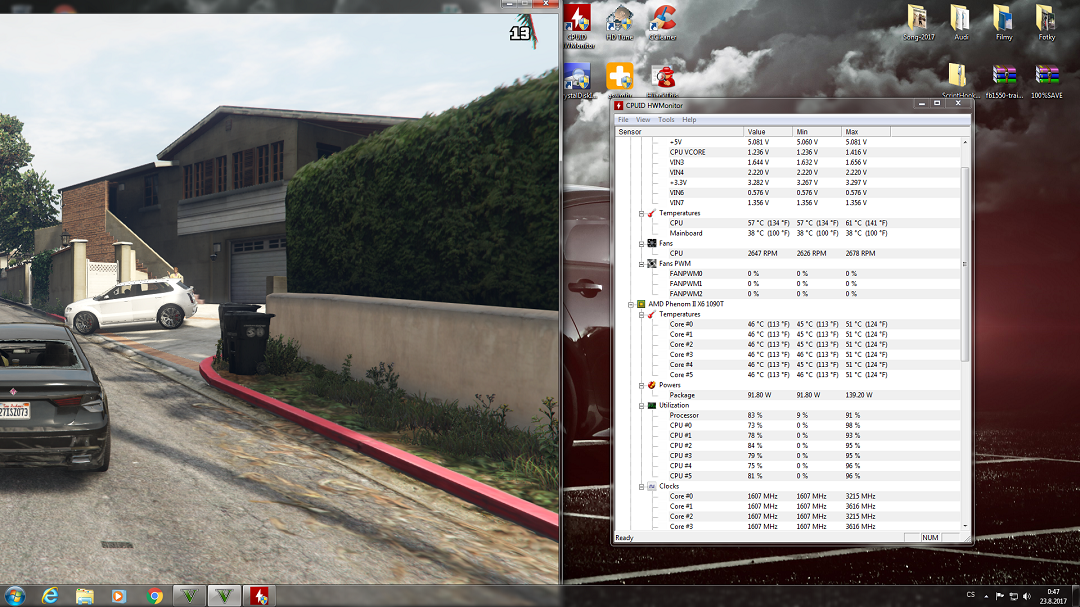Screen dimensions: 1080x607
Task: Click the network icon in system tray
Action: (1013, 596)
